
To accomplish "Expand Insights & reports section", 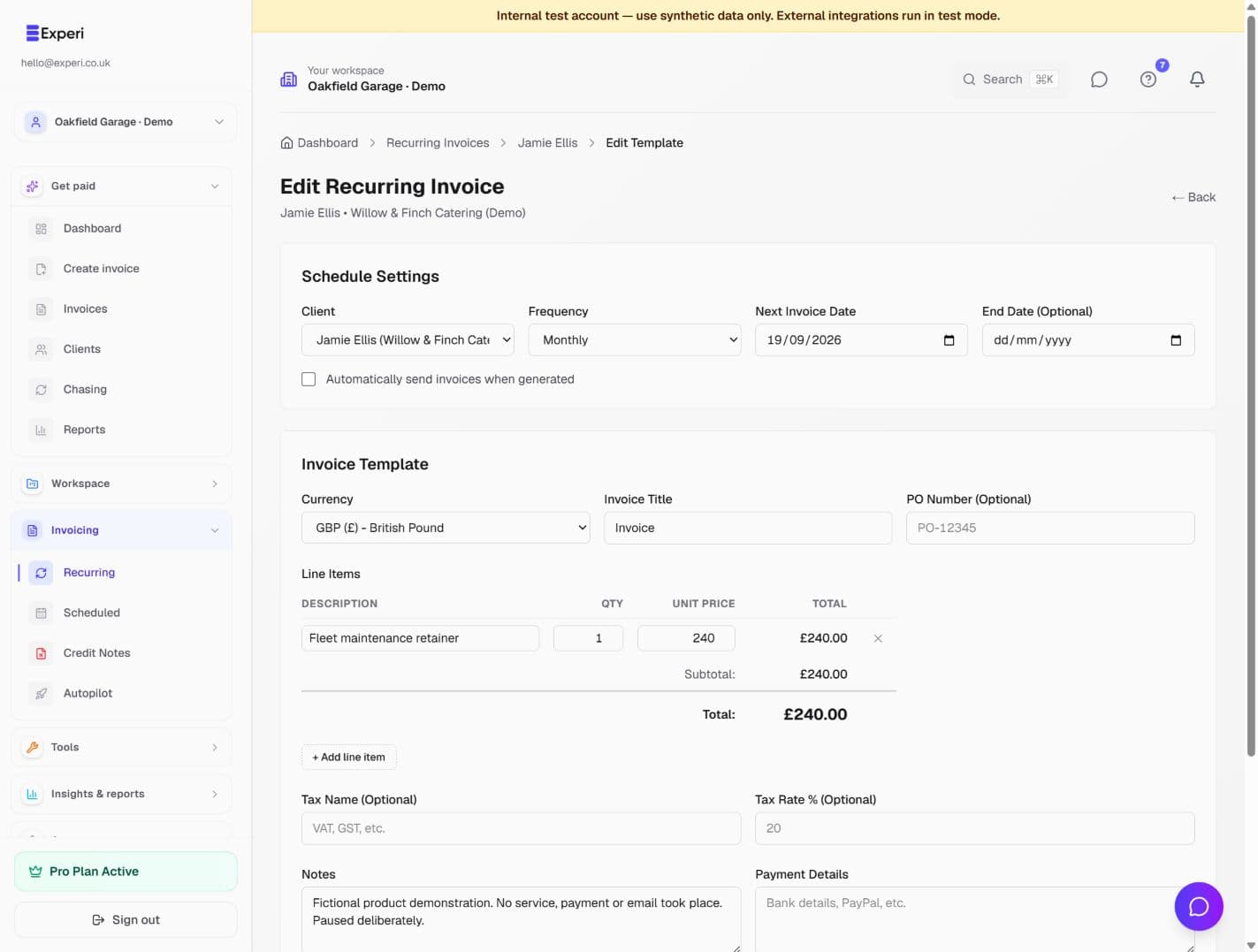I will [215, 794].
